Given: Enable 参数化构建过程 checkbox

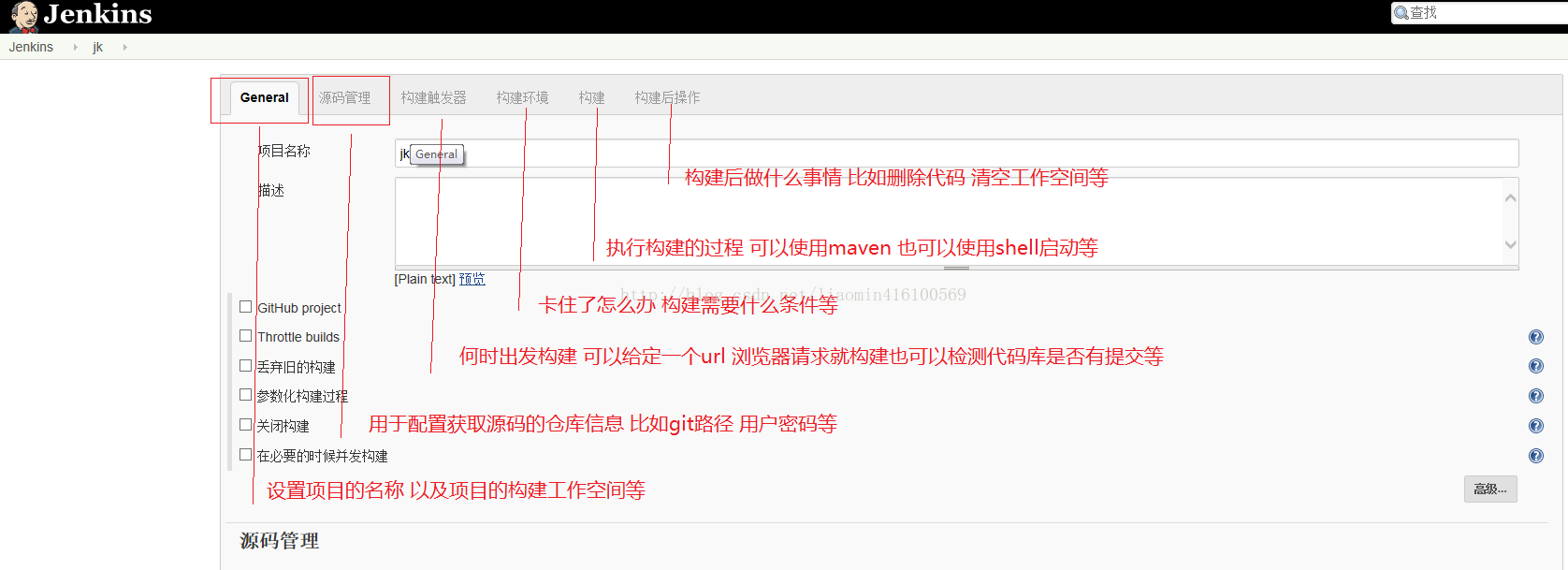Looking at the screenshot, I should pyautogui.click(x=245, y=394).
